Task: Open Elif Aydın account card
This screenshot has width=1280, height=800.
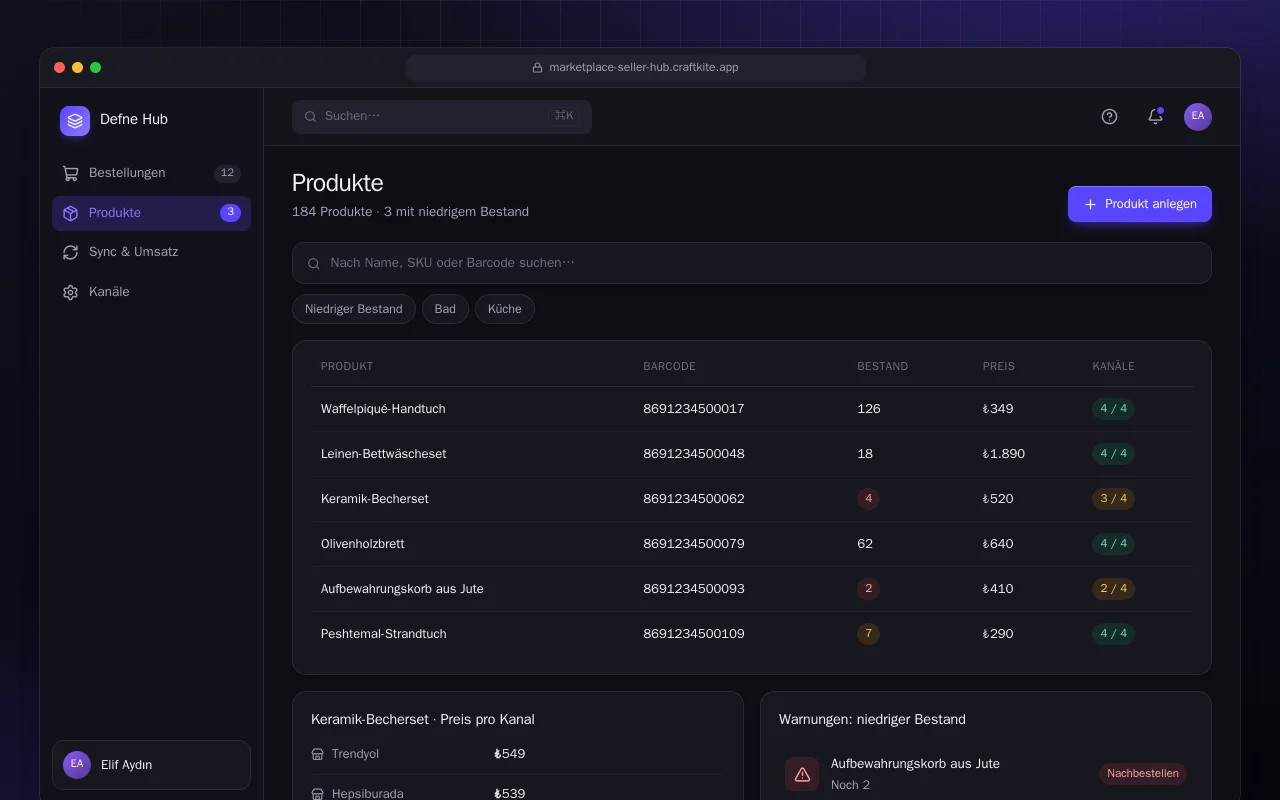Action: point(151,765)
